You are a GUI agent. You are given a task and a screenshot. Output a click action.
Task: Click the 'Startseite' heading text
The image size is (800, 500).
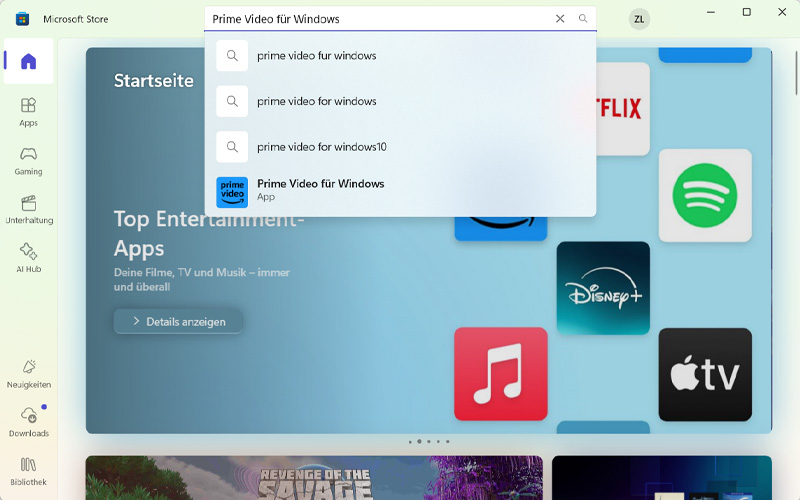pyautogui.click(x=154, y=81)
